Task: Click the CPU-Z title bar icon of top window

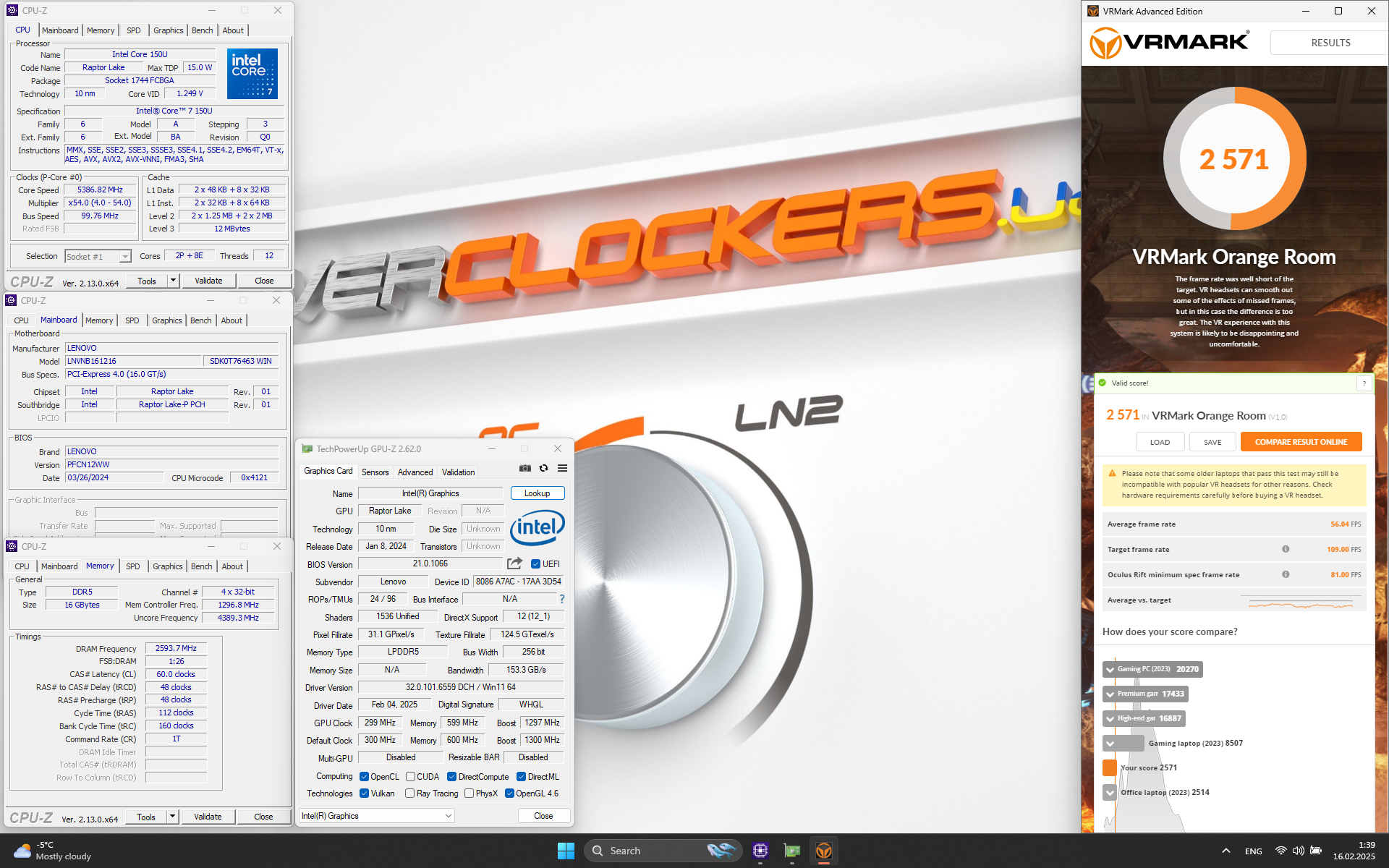Action: [12, 10]
